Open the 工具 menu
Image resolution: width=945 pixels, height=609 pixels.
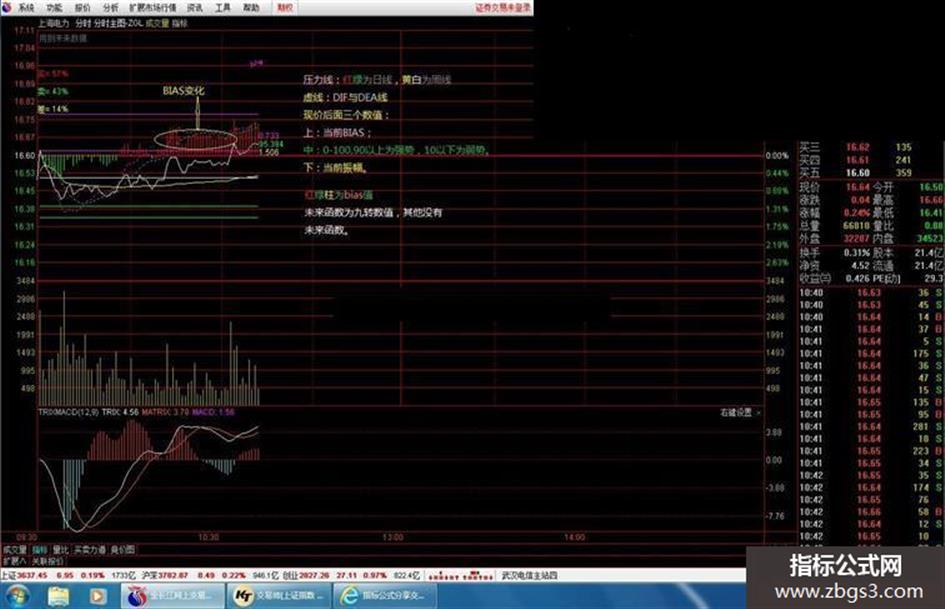[x=223, y=8]
